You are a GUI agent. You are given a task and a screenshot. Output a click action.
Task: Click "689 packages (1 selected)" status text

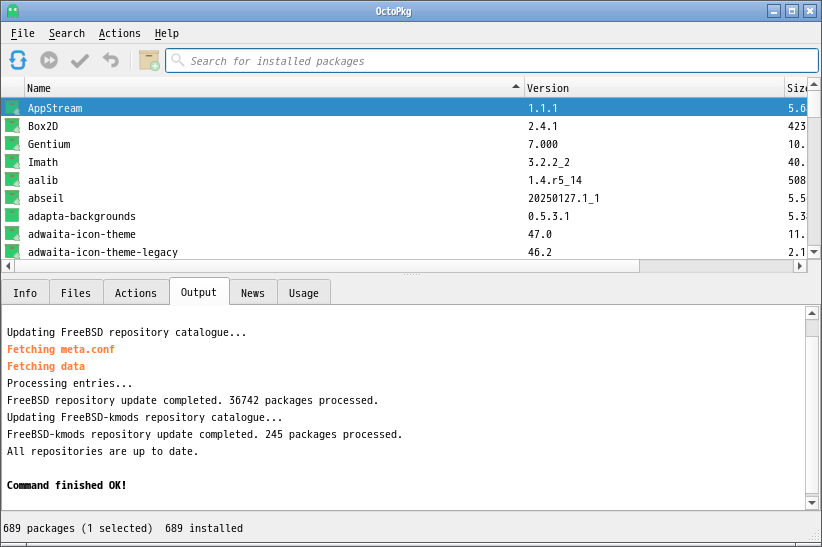[x=78, y=528]
